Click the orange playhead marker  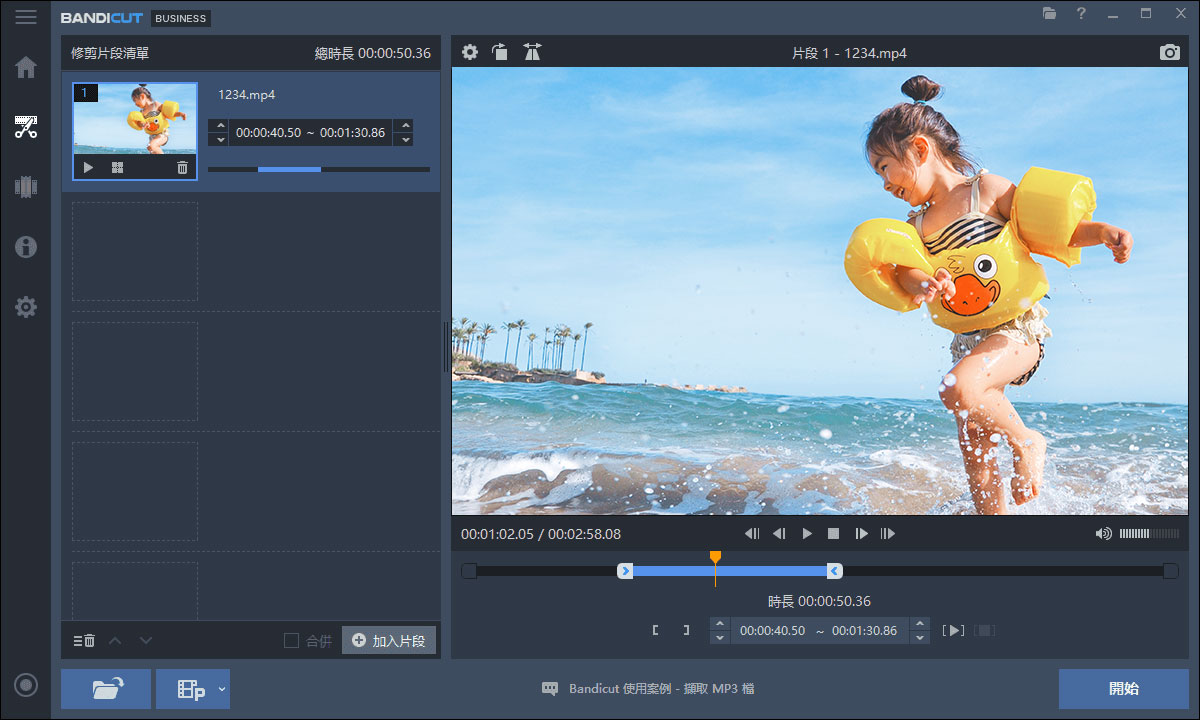(x=715, y=556)
